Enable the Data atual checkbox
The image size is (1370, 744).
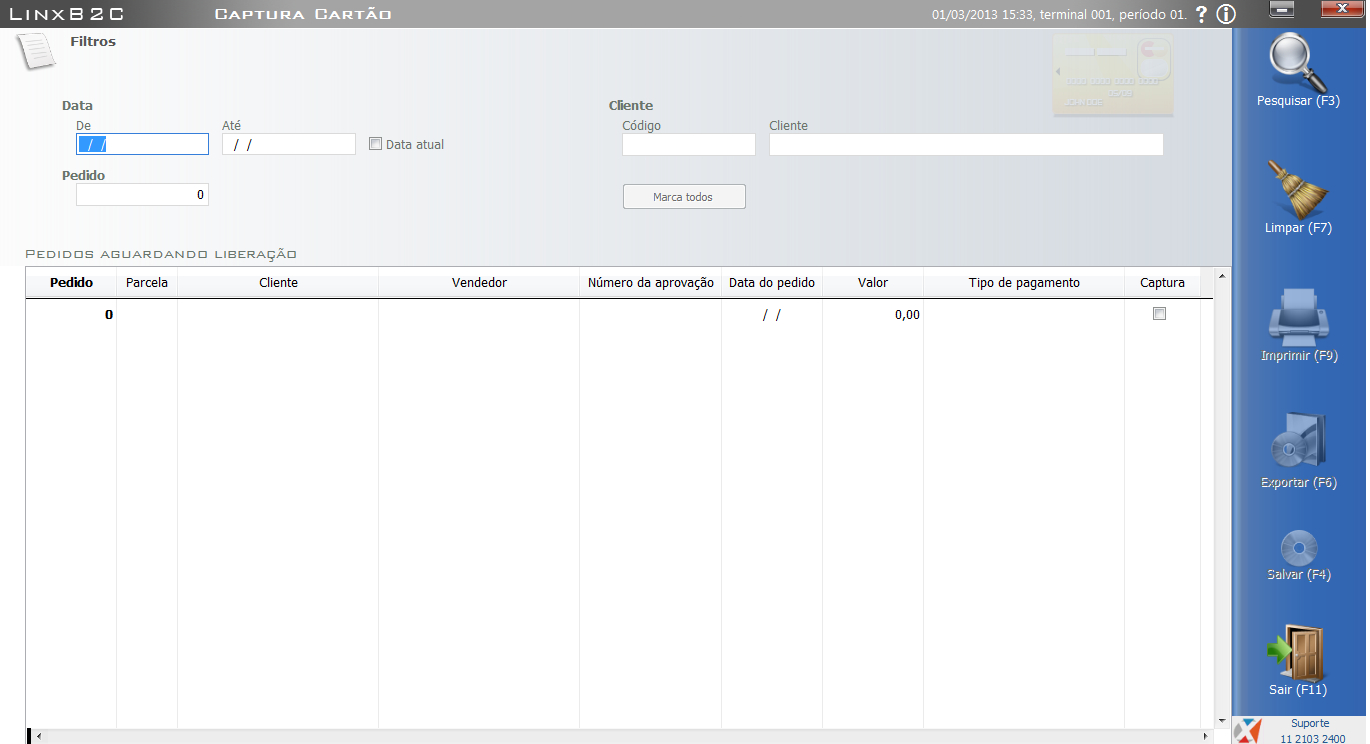375,144
